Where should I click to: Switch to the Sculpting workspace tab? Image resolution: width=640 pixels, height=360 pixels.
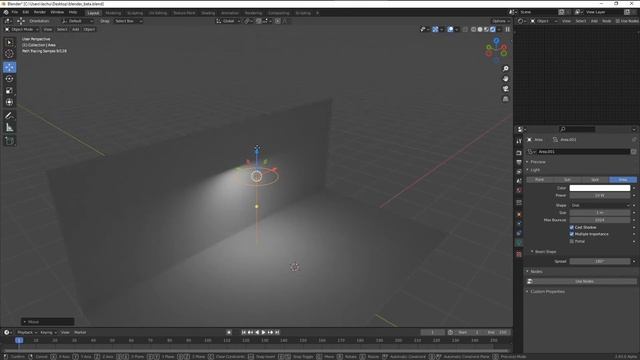[135, 13]
